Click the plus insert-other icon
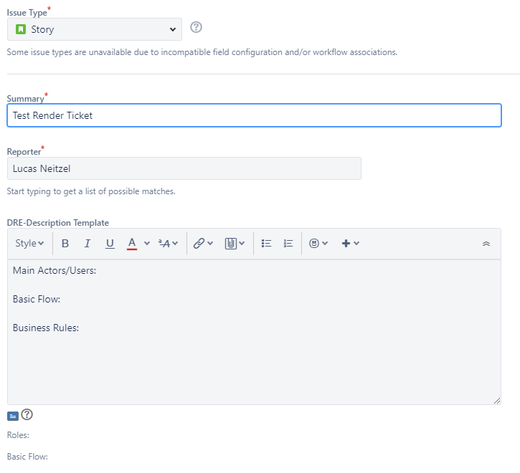 [346, 243]
